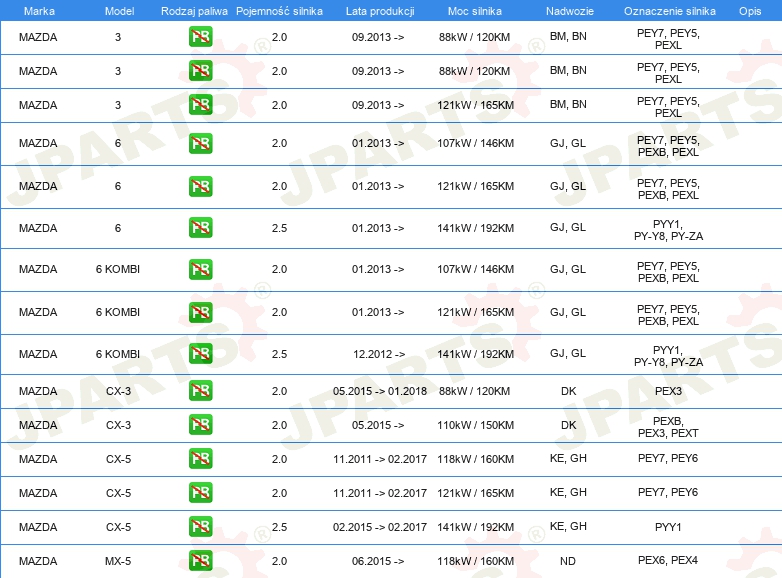The width and height of the screenshot is (782, 578).
Task: Click the fuel icon for the 6 KOMBI 2.5 row
Action: click(200, 354)
